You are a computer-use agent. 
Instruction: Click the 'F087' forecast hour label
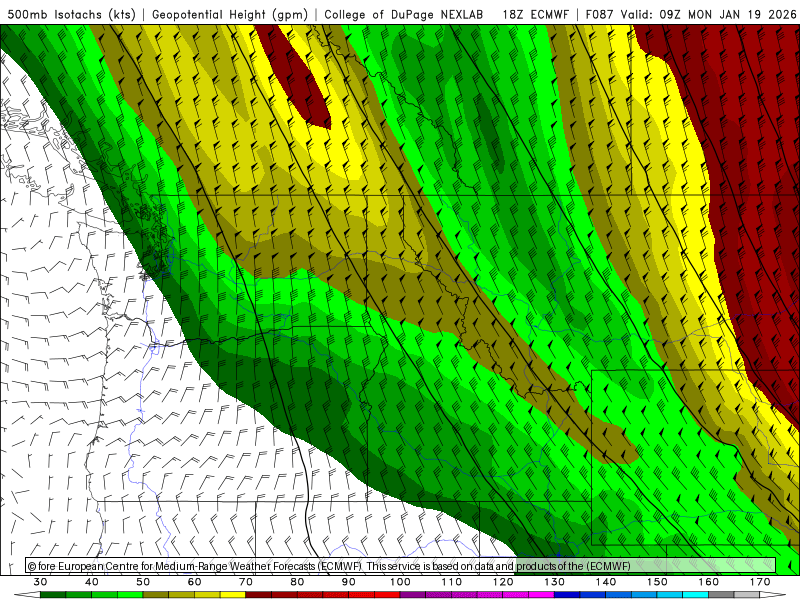[599, 14]
